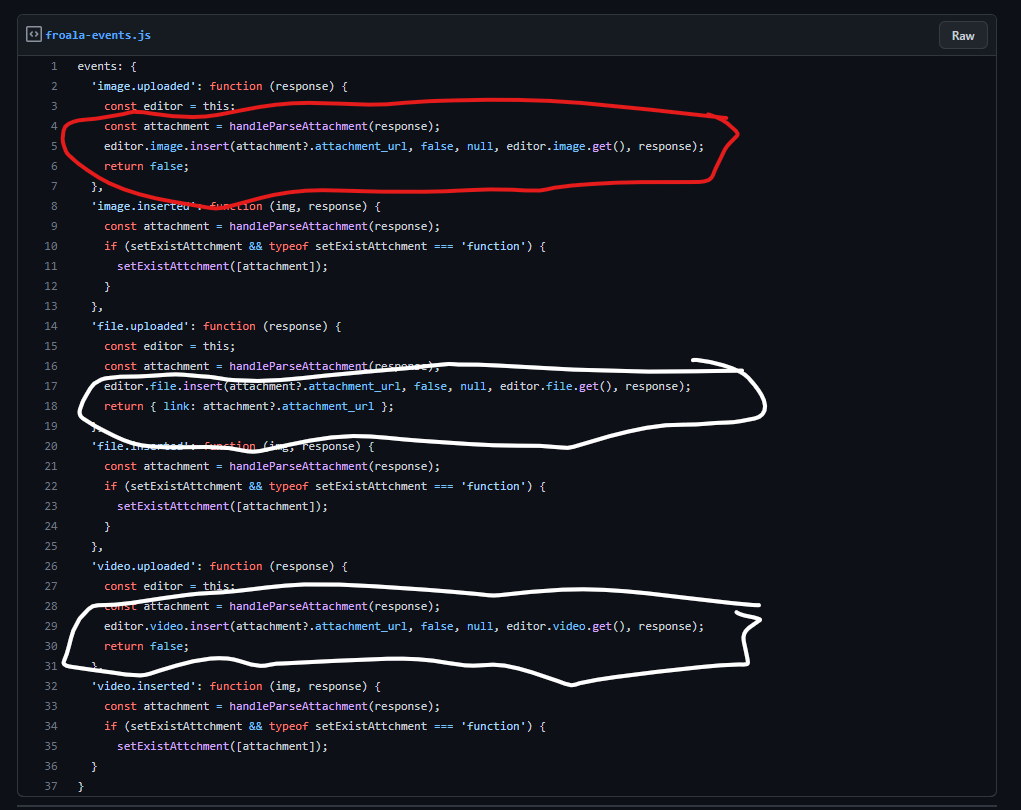Viewport: 1021px width, 810px height.
Task: Select line number 2
Action: pyautogui.click(x=54, y=87)
